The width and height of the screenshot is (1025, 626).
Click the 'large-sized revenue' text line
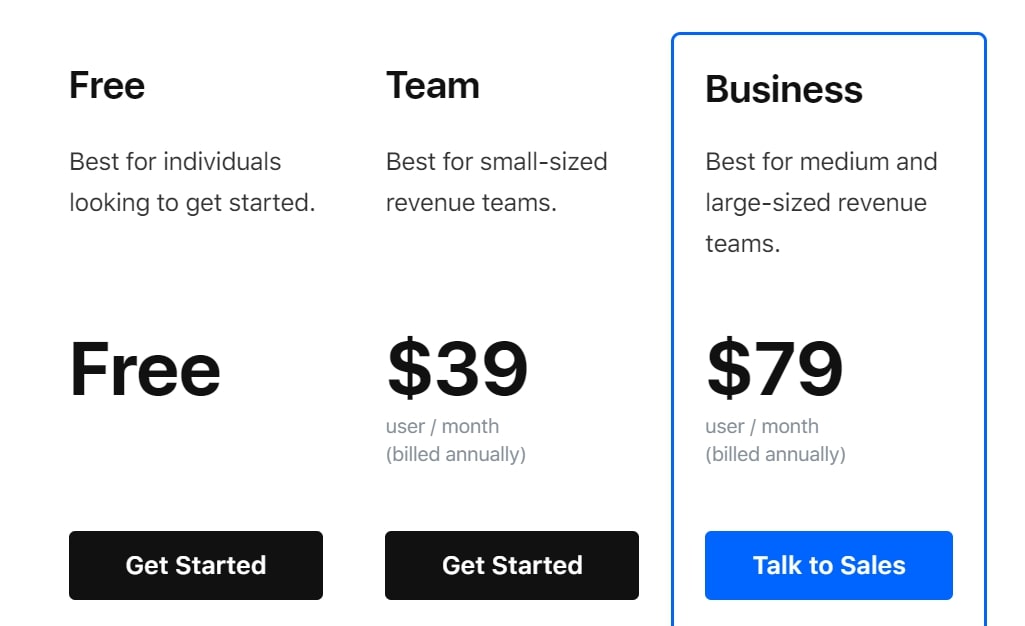(x=816, y=203)
